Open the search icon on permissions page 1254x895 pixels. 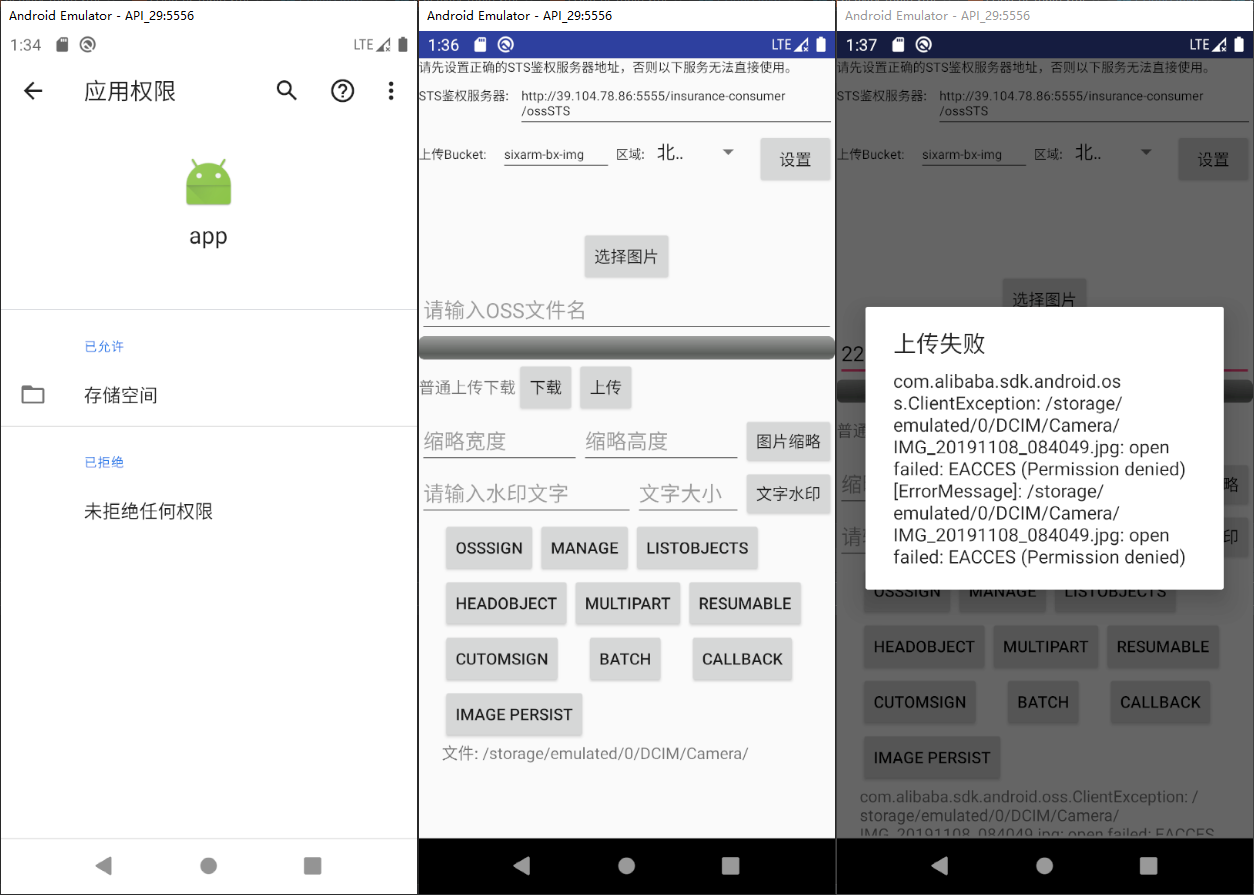(286, 91)
